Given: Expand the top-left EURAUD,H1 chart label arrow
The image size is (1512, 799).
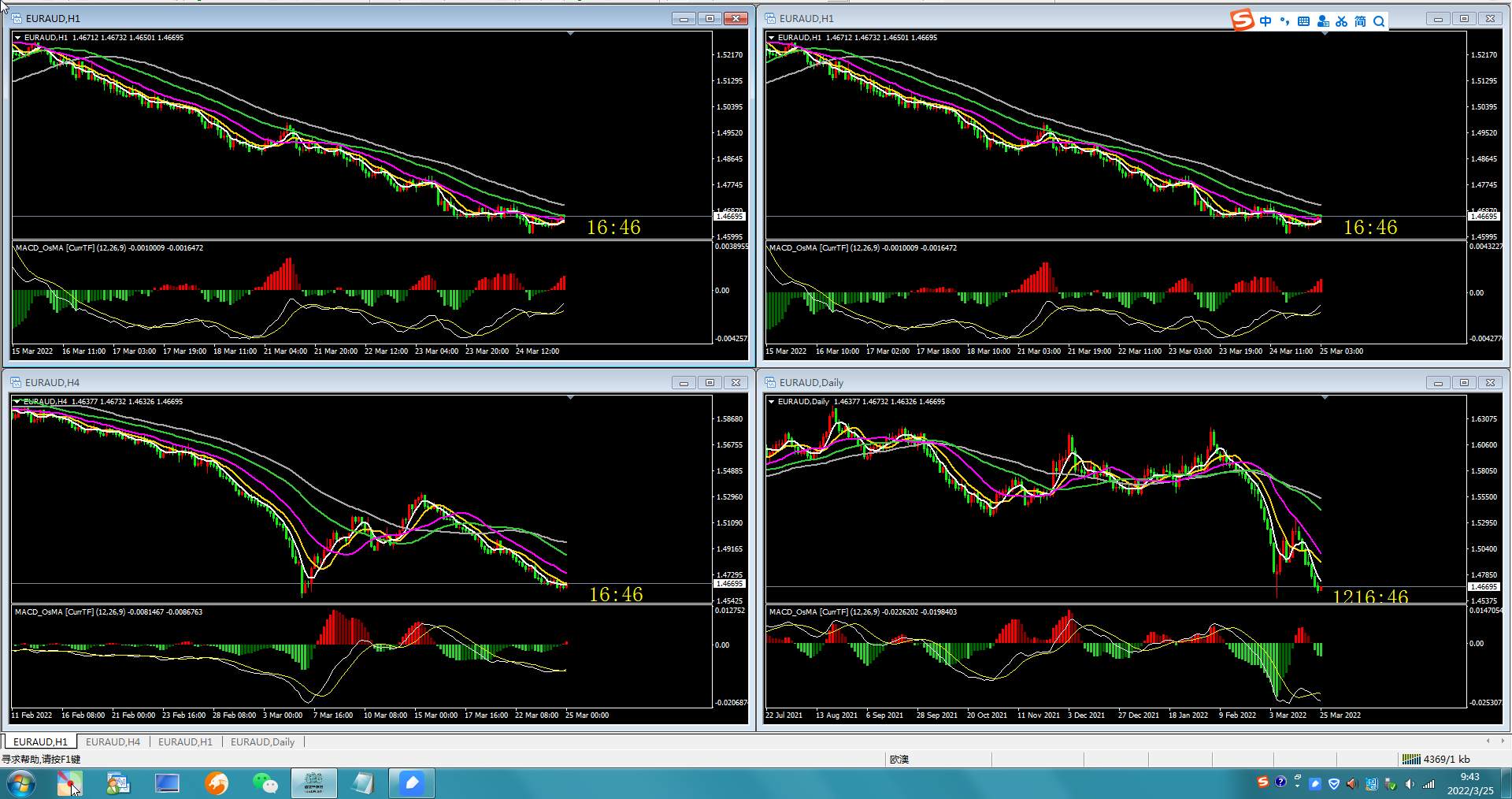Looking at the screenshot, I should (17, 37).
